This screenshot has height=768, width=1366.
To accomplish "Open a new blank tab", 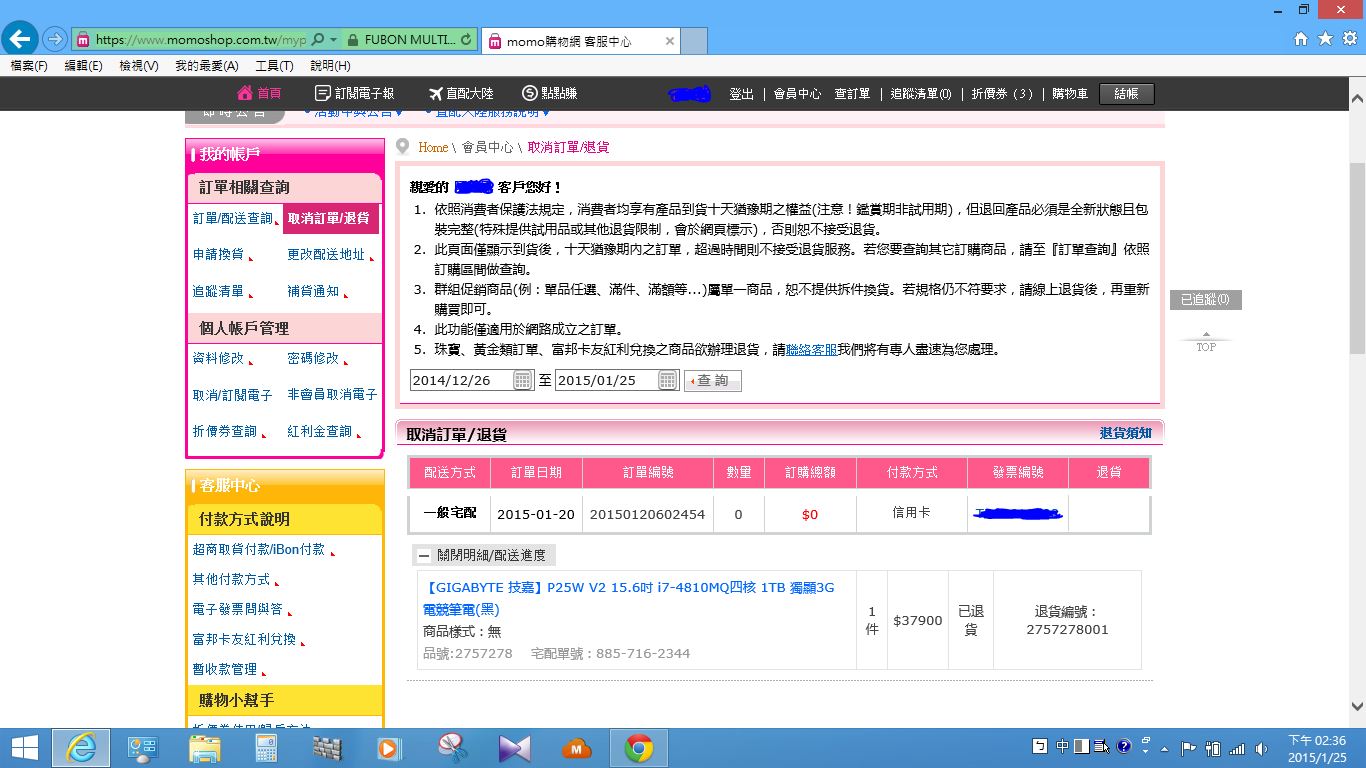I will (x=694, y=41).
